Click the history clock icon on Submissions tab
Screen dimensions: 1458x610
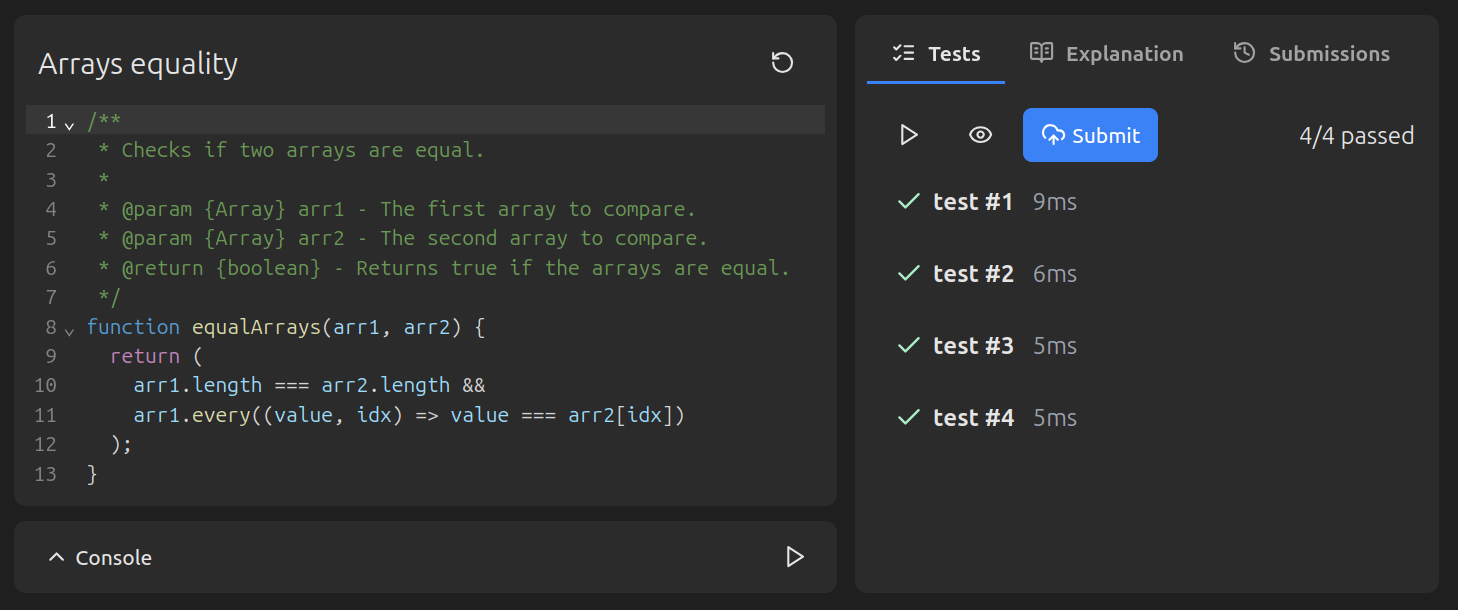(x=1244, y=53)
